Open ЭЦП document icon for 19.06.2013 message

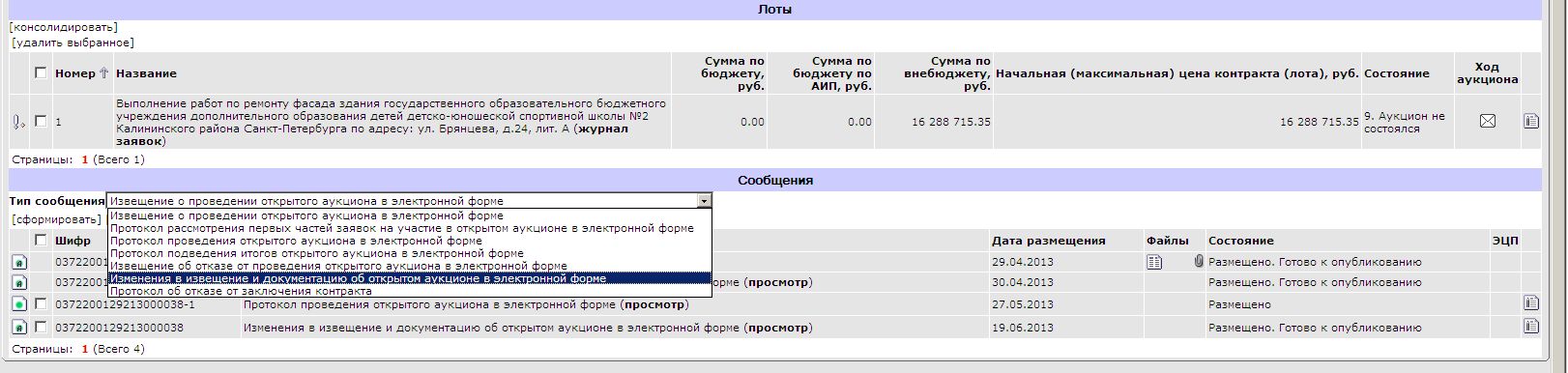(x=1530, y=327)
